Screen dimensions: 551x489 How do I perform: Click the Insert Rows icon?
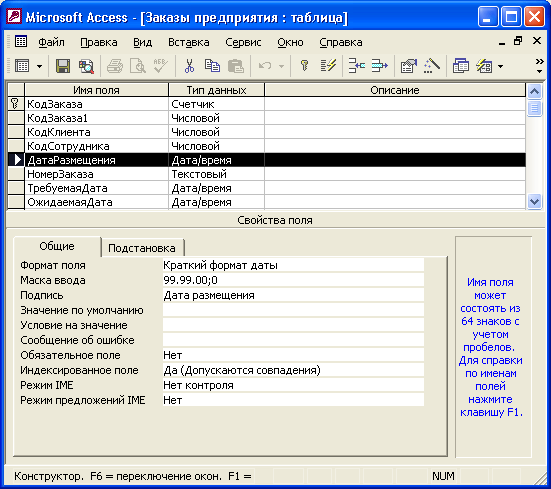click(x=356, y=66)
